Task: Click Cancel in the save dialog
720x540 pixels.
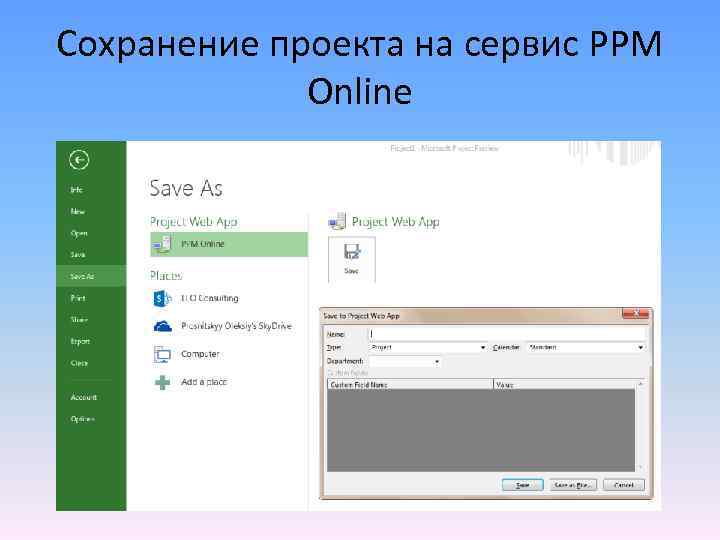Action: 624,485
